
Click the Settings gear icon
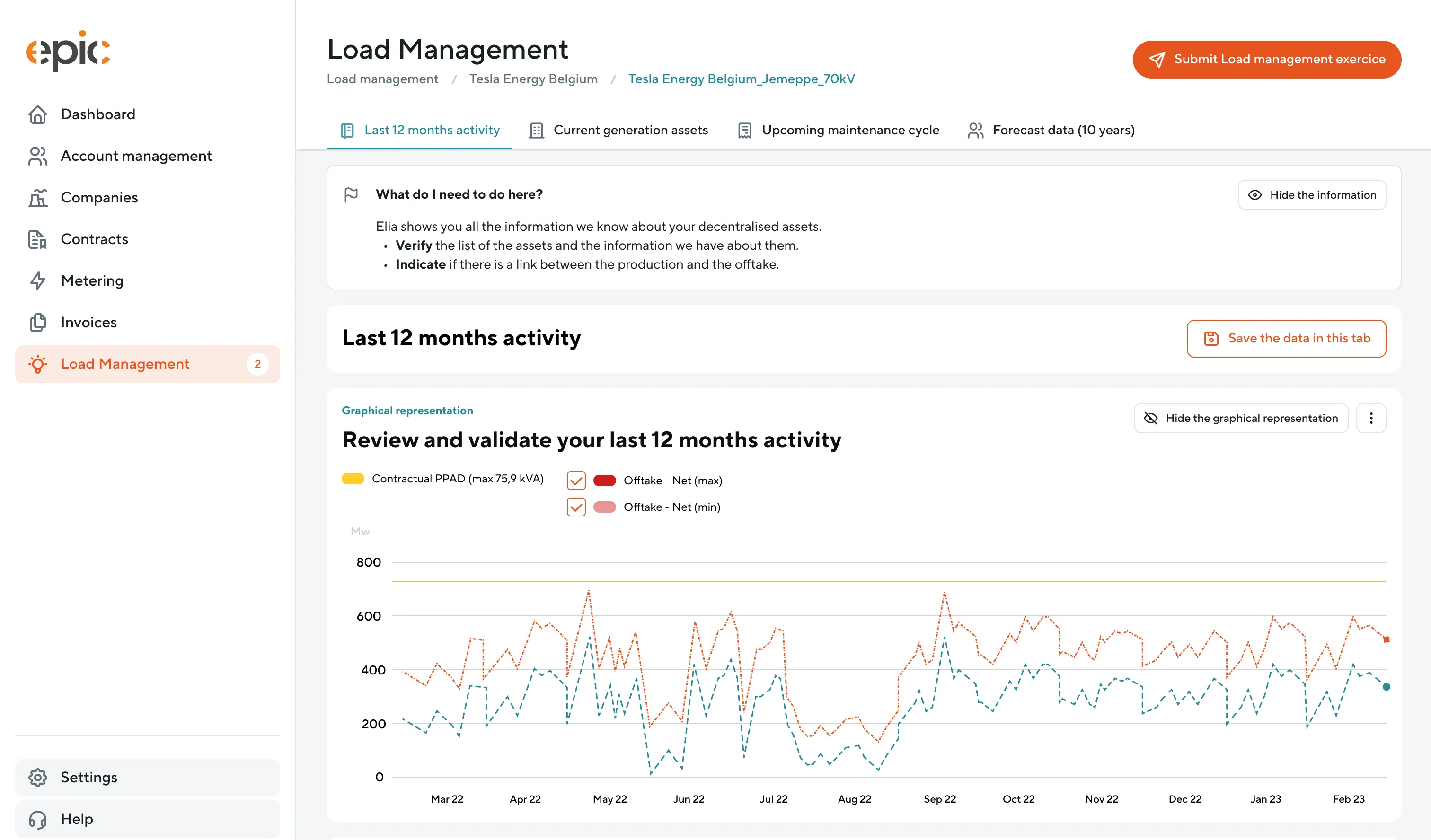38,778
